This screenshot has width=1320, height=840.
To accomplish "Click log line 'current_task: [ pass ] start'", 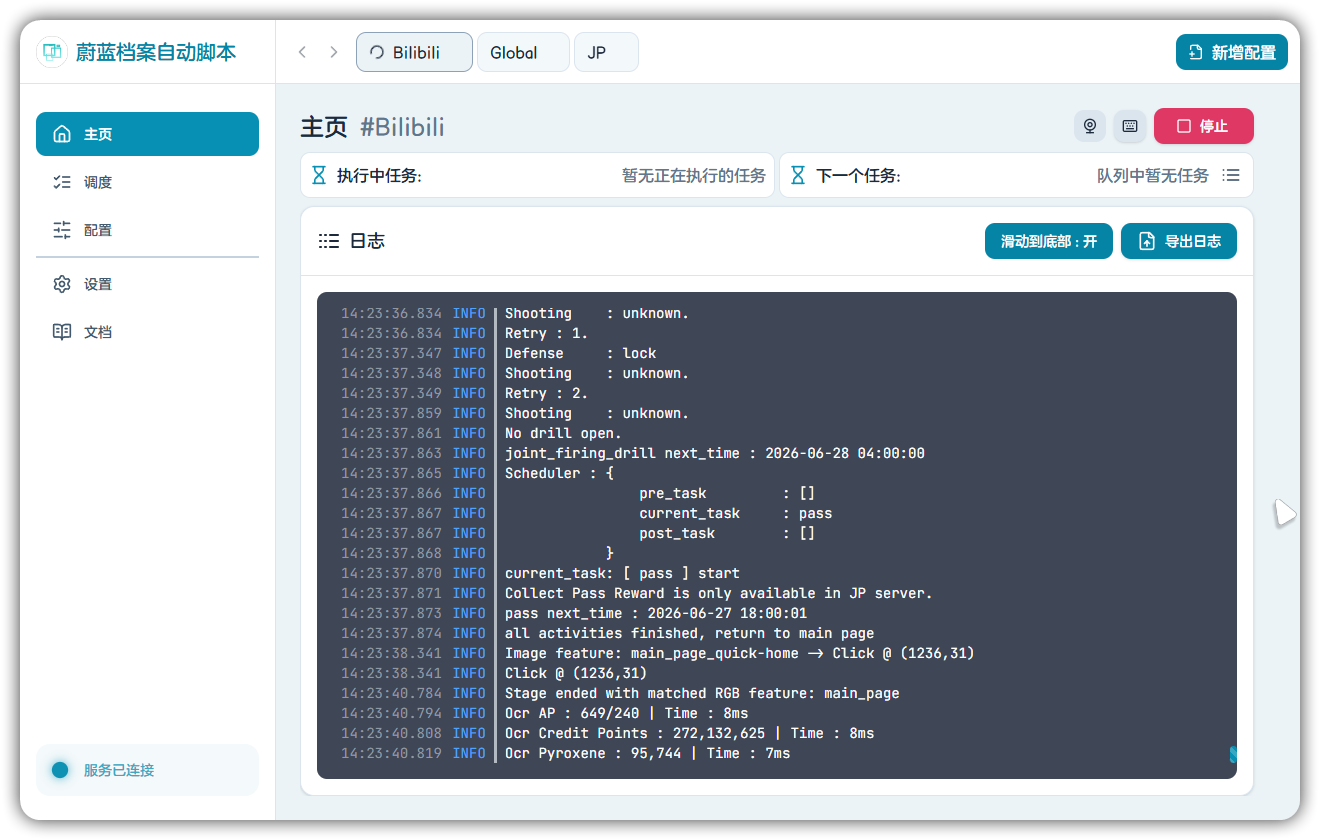I will 622,573.
